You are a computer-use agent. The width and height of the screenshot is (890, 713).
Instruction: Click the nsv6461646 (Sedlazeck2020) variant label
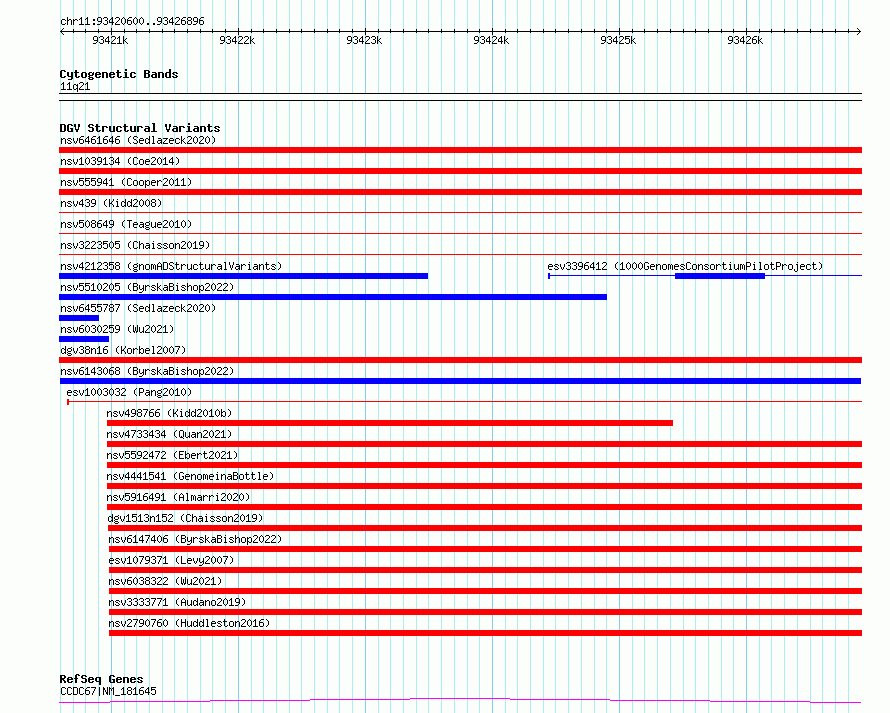tap(138, 140)
